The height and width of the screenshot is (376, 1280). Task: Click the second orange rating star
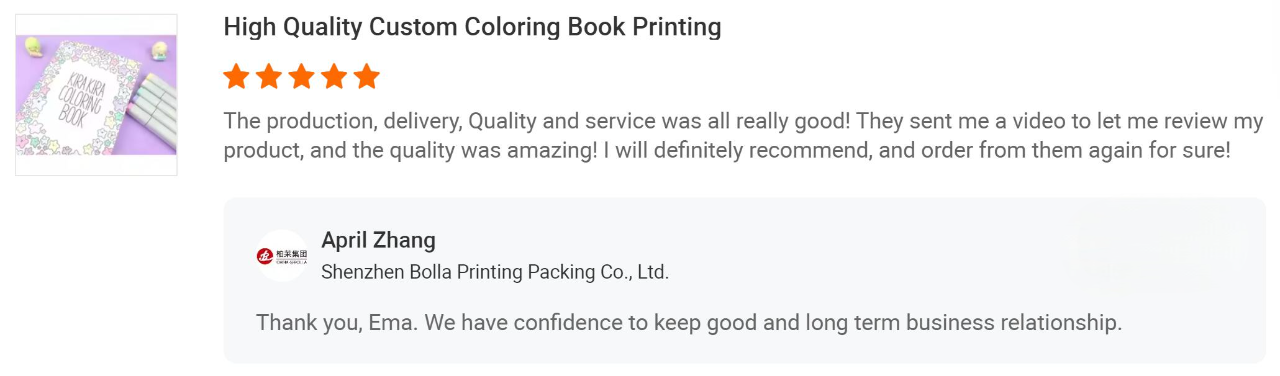point(269,77)
